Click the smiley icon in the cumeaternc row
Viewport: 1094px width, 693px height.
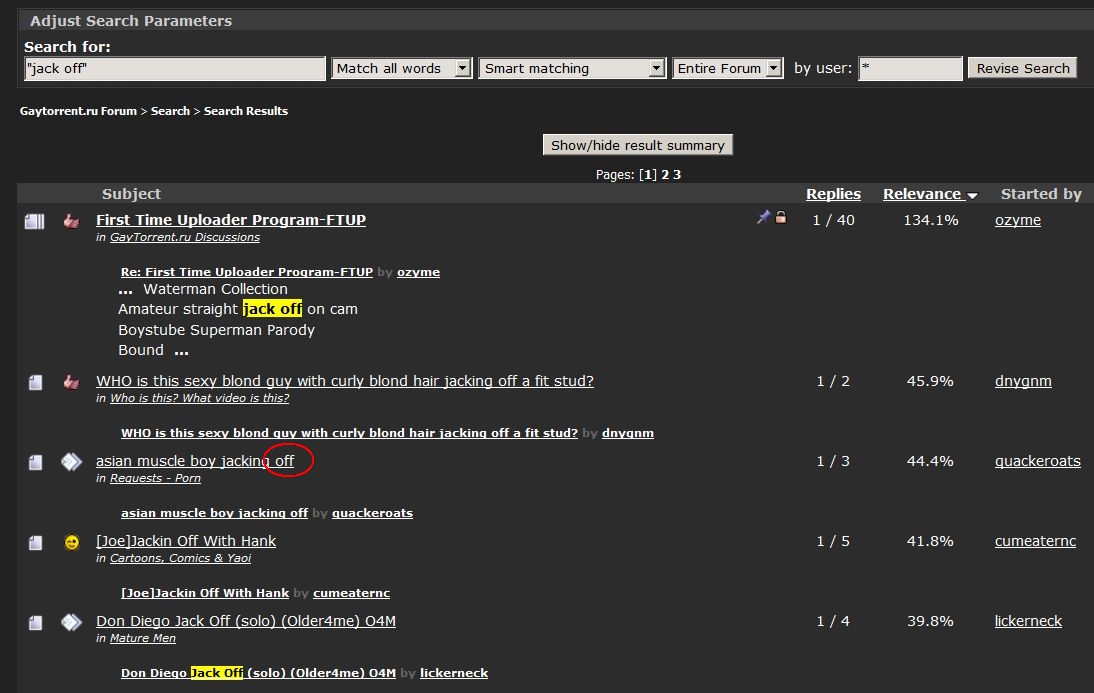click(71, 542)
